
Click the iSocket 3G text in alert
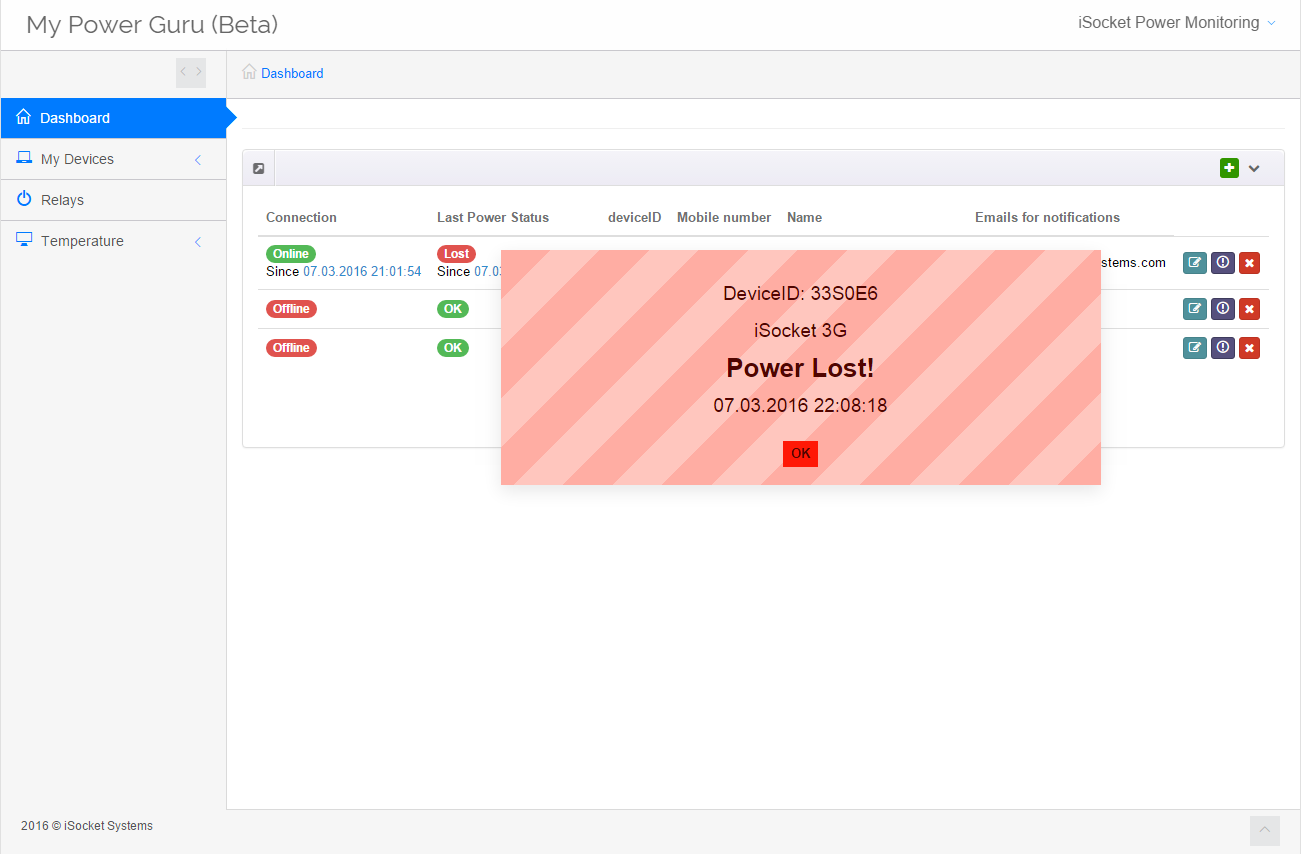coord(800,330)
